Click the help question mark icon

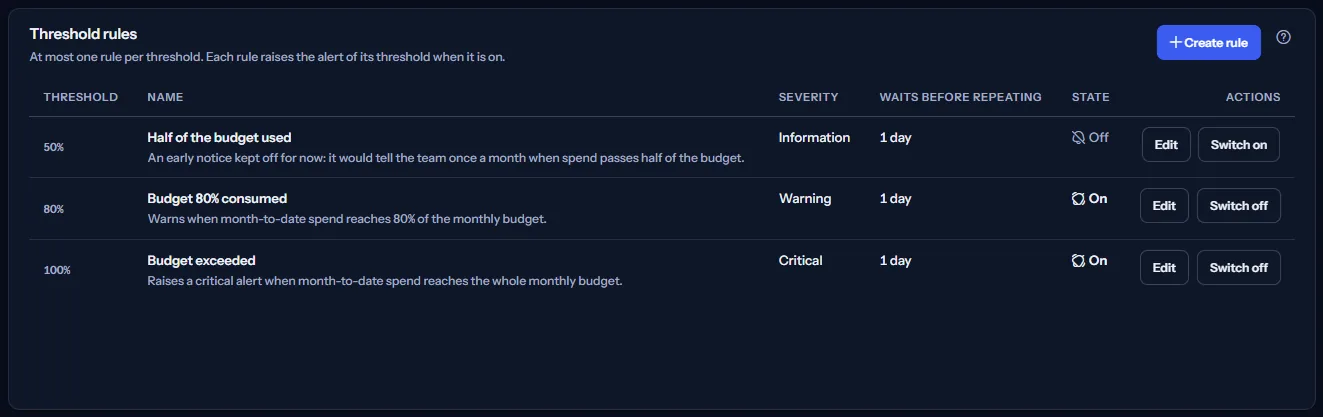coord(1284,37)
